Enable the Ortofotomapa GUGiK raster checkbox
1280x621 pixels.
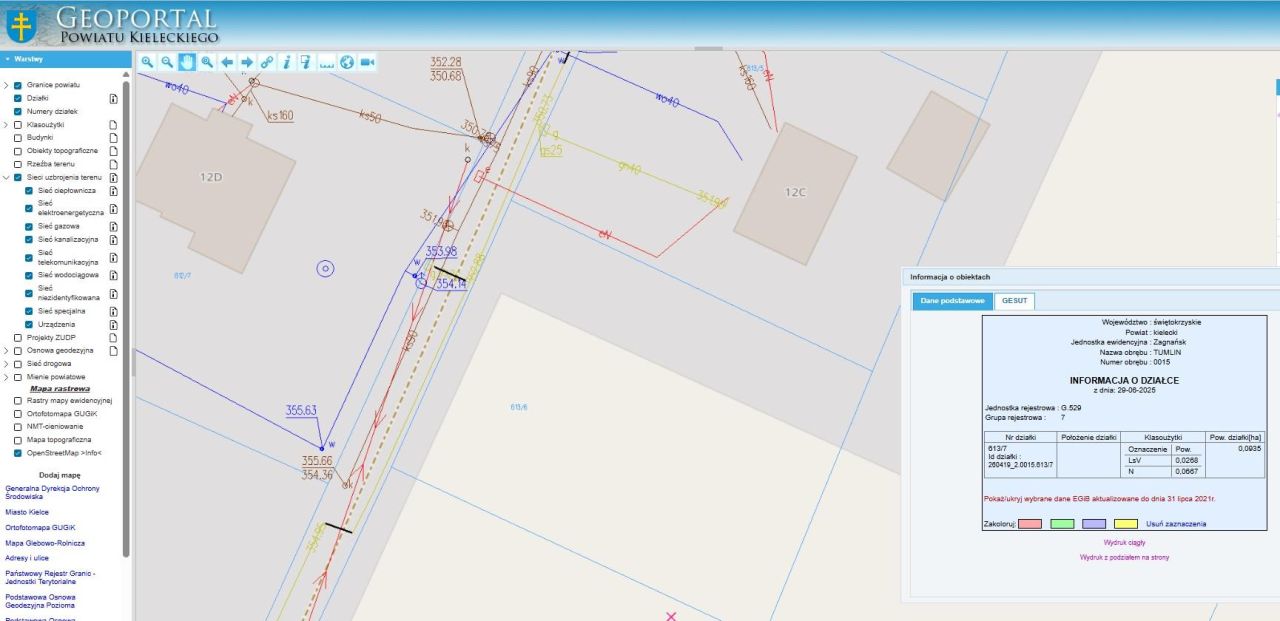pos(17,413)
